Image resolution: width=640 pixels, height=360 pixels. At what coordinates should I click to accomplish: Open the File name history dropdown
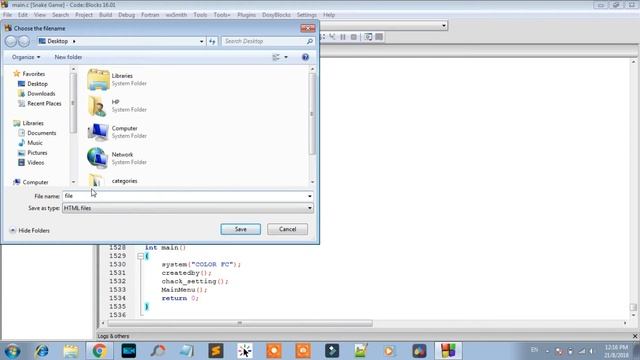coord(309,196)
